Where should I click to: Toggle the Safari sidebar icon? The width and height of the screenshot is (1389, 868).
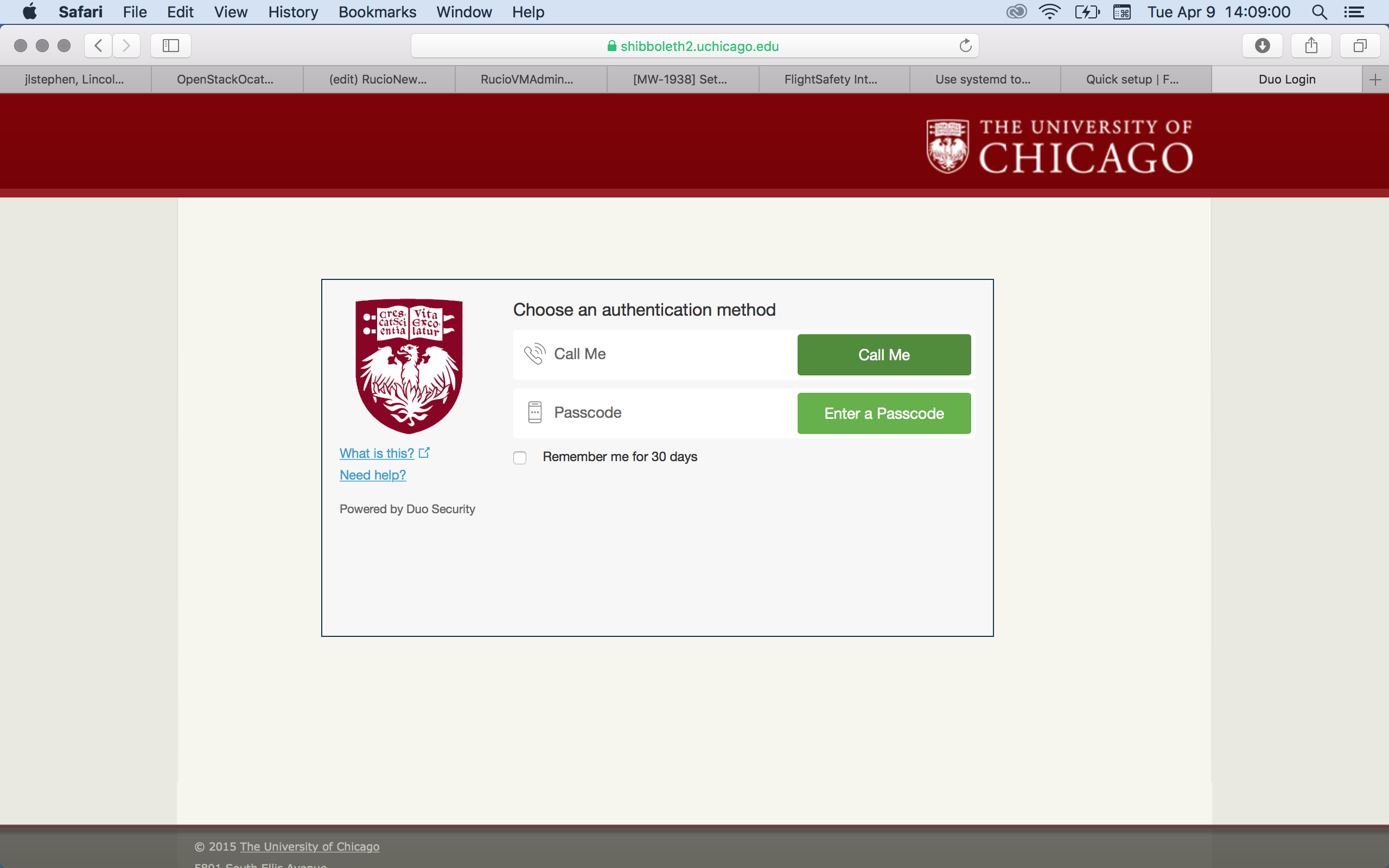(x=170, y=46)
